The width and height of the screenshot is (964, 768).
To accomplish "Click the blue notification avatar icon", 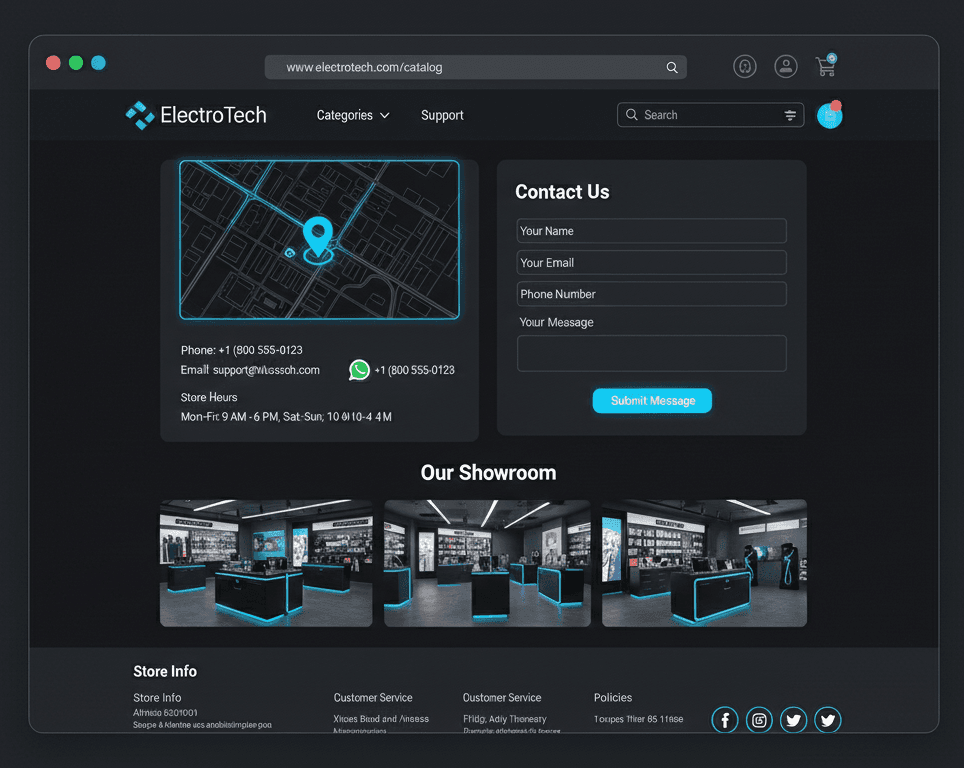I will click(x=829, y=116).
